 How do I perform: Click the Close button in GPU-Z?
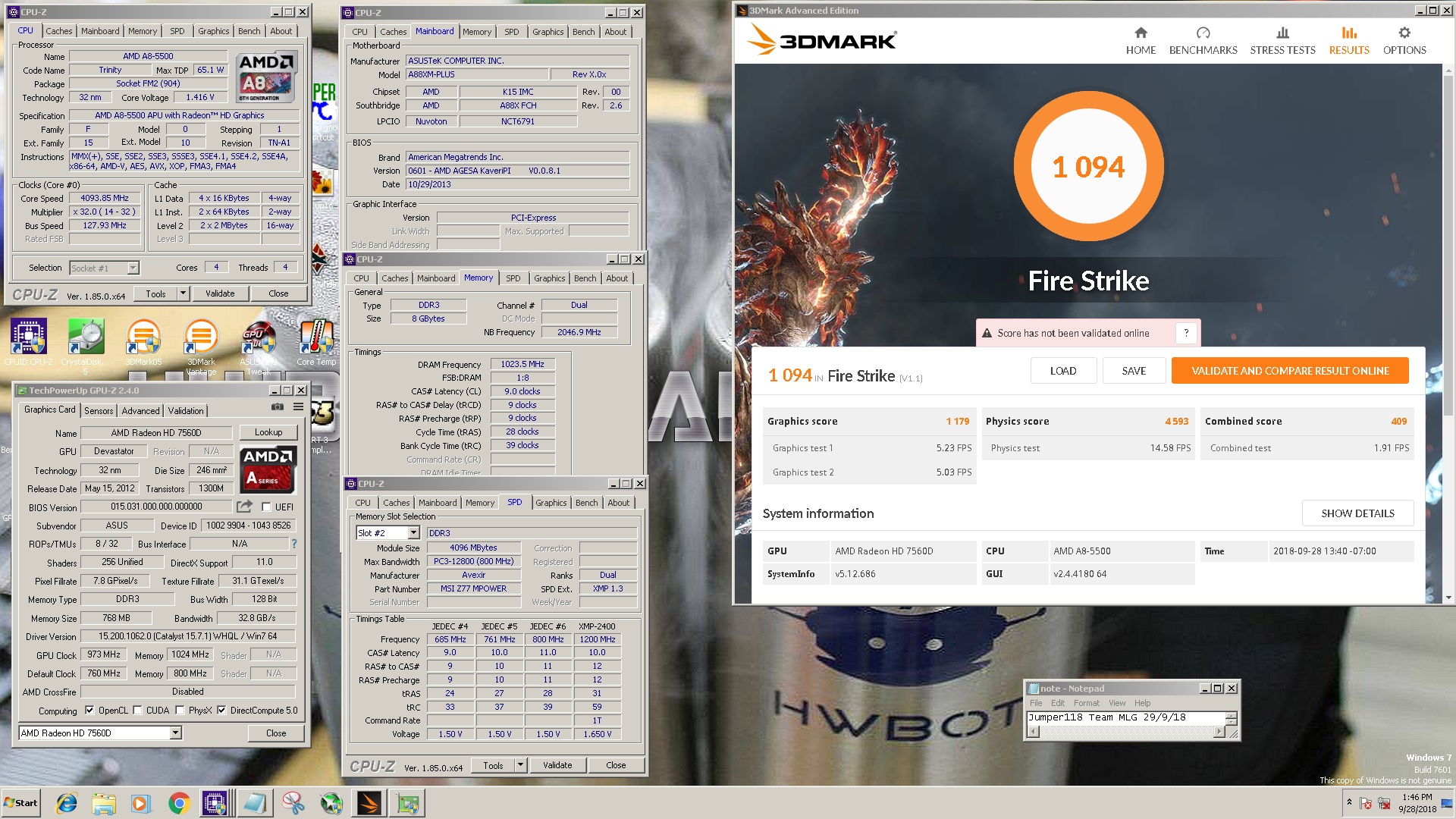[x=276, y=733]
